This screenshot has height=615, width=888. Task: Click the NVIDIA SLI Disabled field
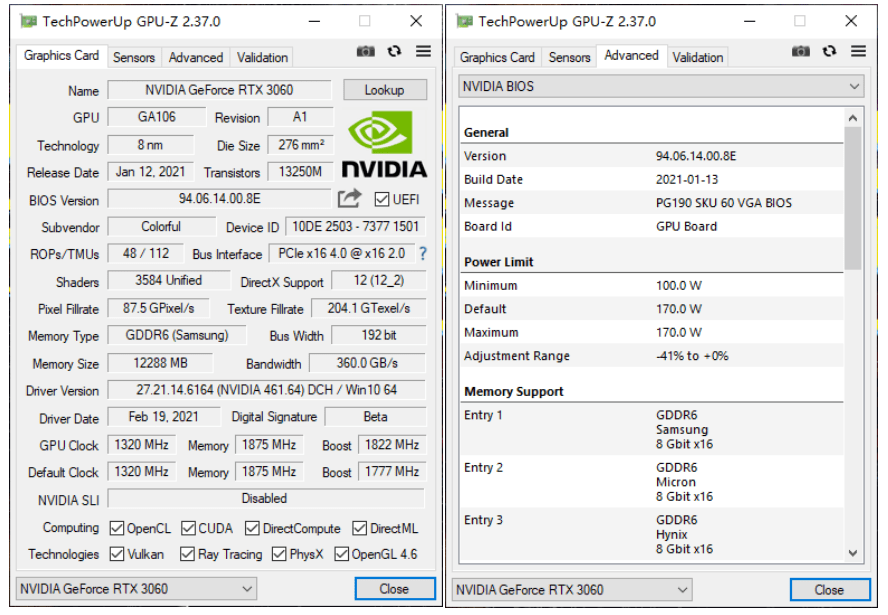[266, 498]
